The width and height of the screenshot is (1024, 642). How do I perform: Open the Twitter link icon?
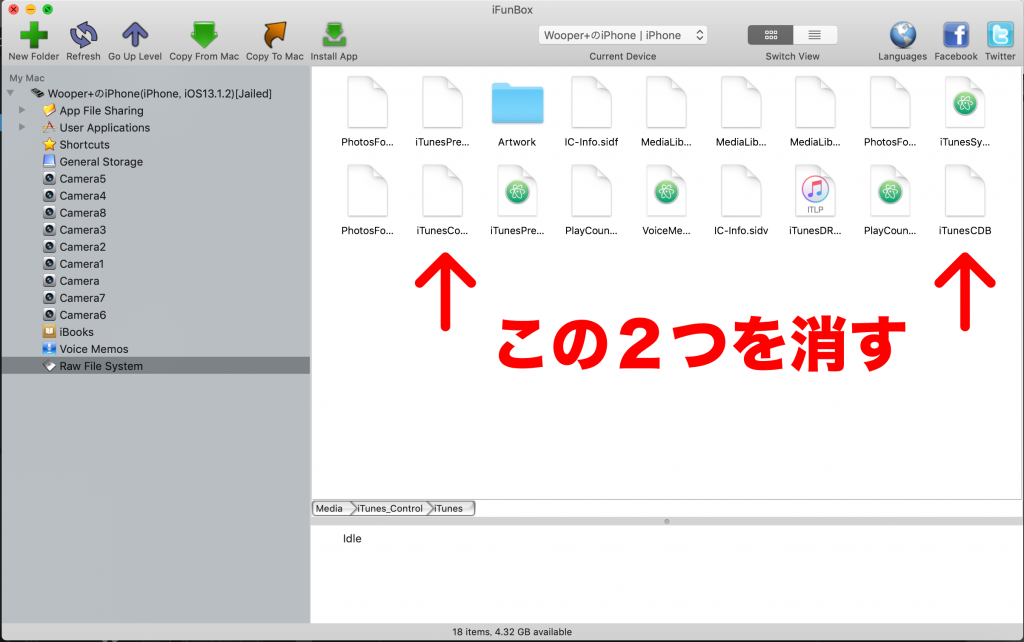[x=1000, y=35]
